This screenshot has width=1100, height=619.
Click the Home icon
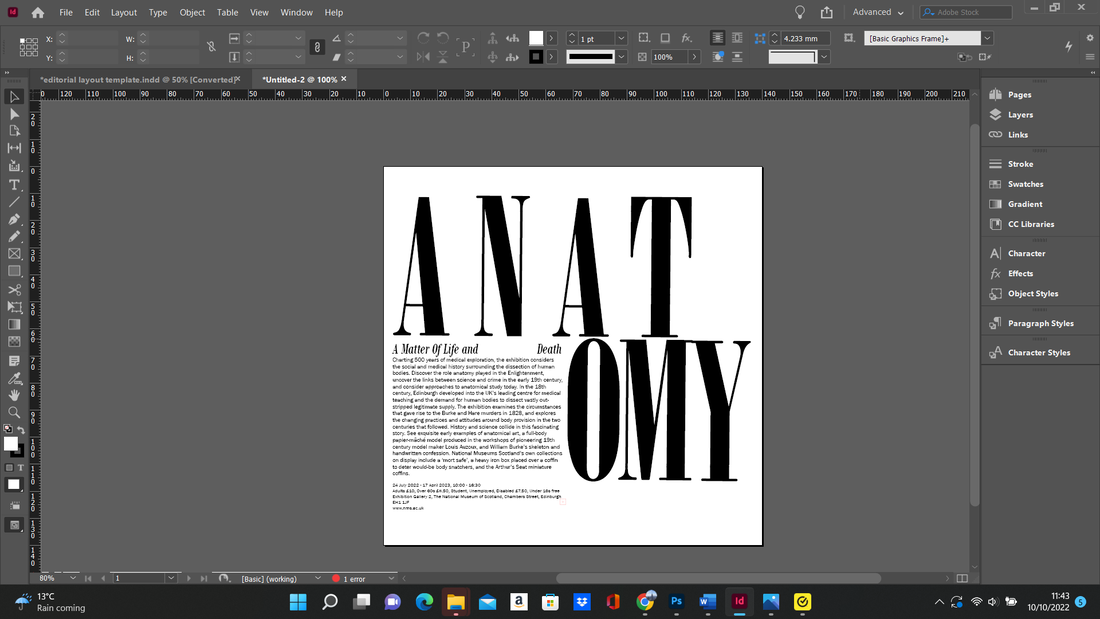click(x=38, y=13)
